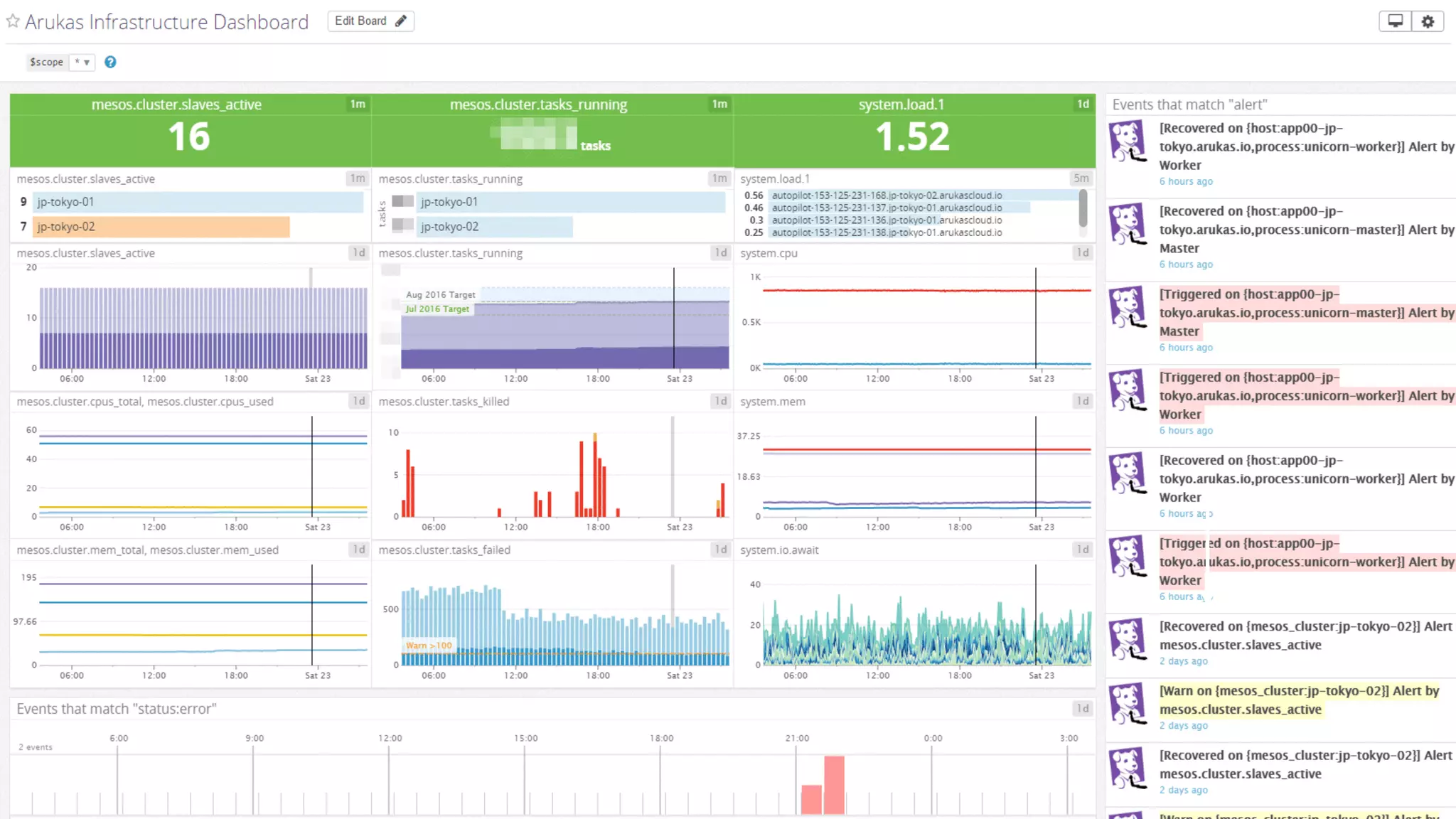Screen dimensions: 1456x819
Task: Click the Datadog avatar beside mesos_cluster Recovered event
Action: pyautogui.click(x=1128, y=639)
